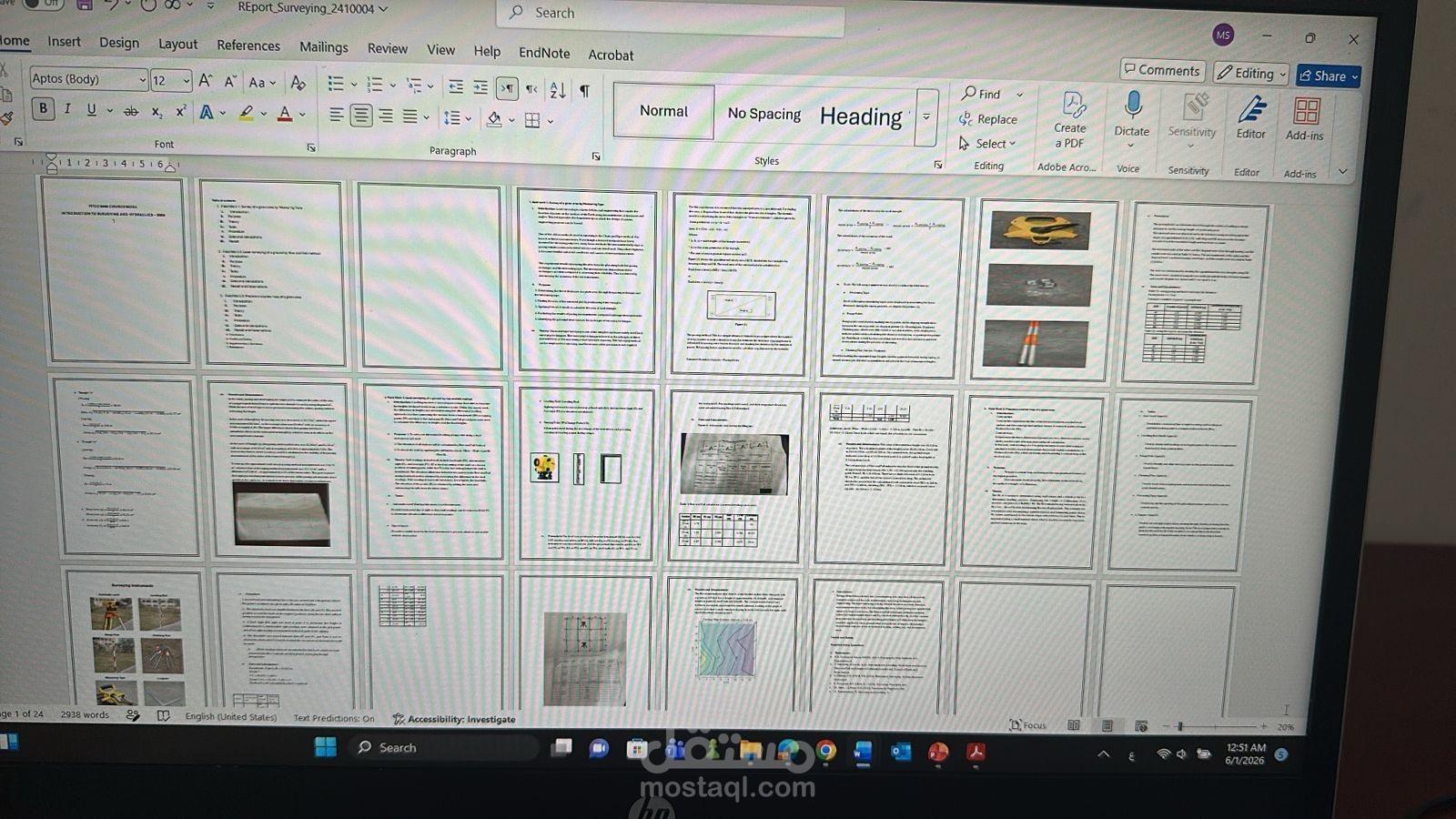
Task: Increase paragraph indent
Action: tap(480, 87)
